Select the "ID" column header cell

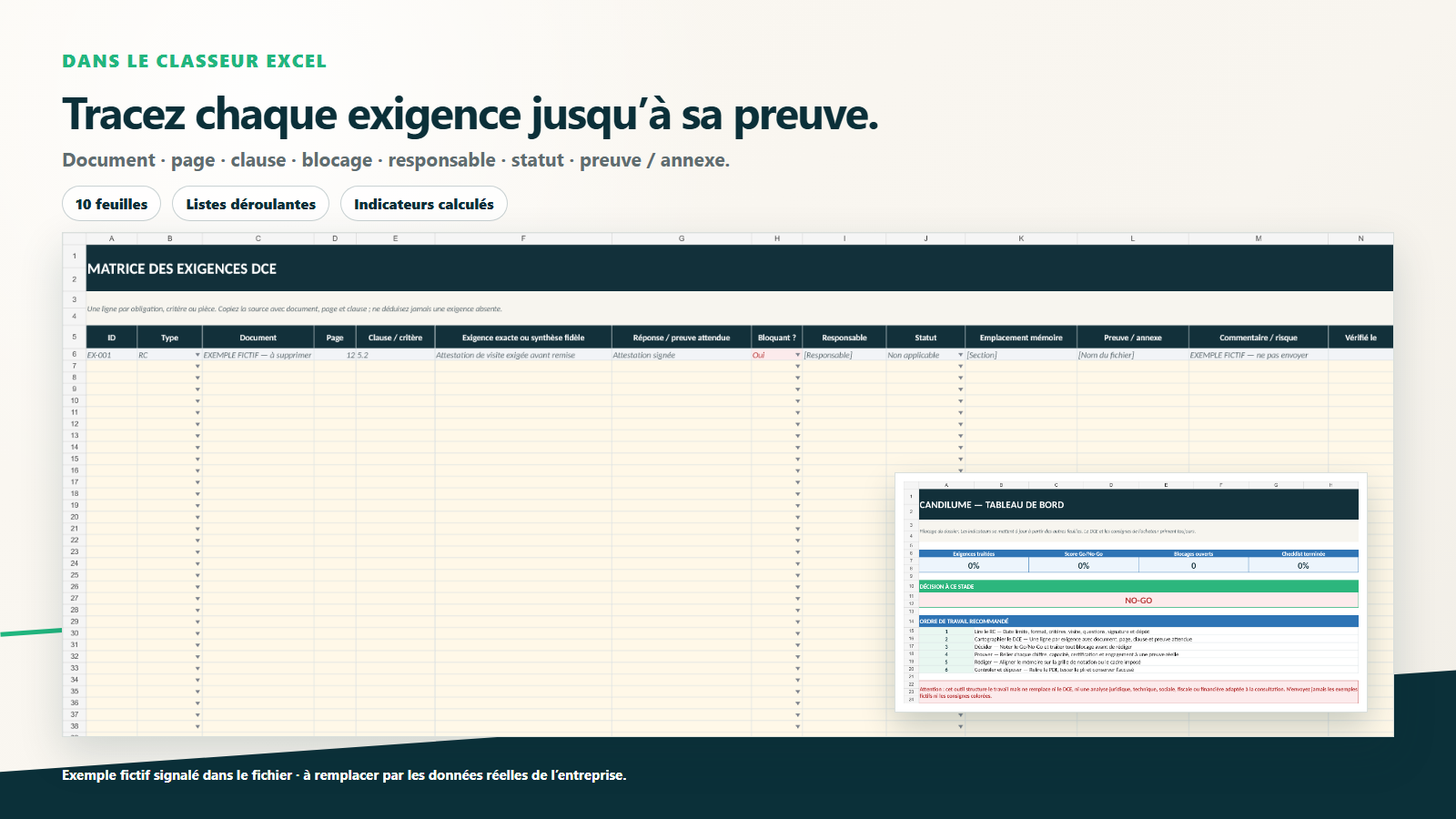pos(112,338)
